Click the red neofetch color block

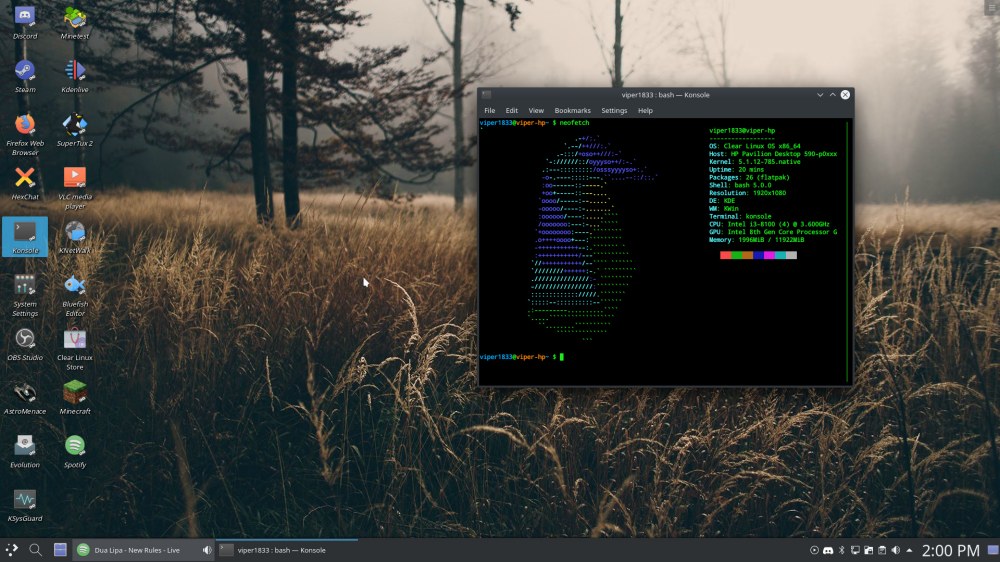tap(725, 255)
